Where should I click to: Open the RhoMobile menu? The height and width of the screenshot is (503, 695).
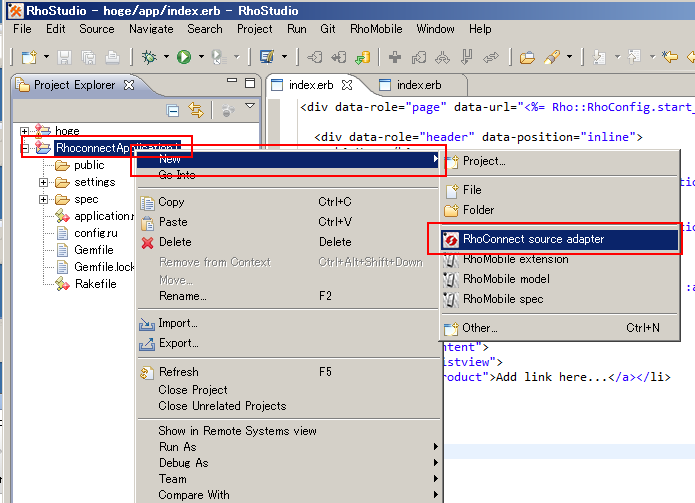pos(376,29)
